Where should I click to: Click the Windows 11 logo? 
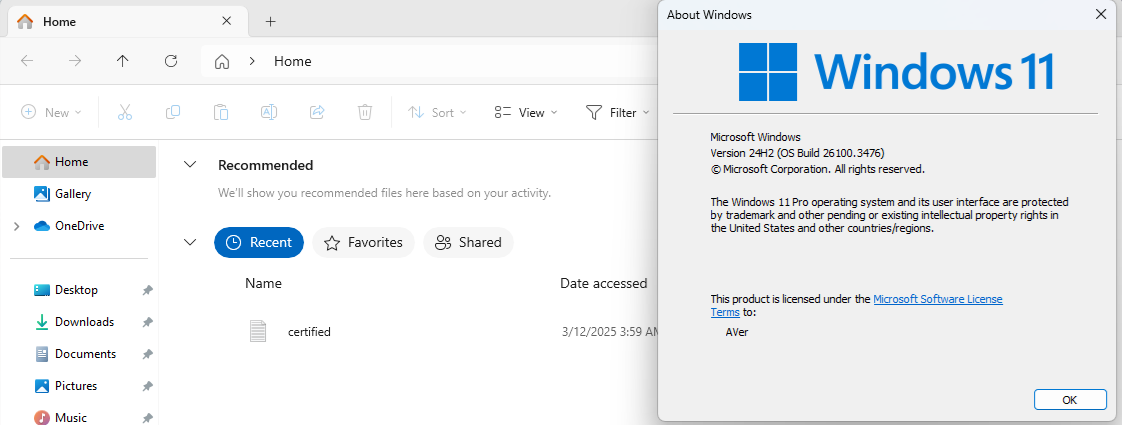896,72
